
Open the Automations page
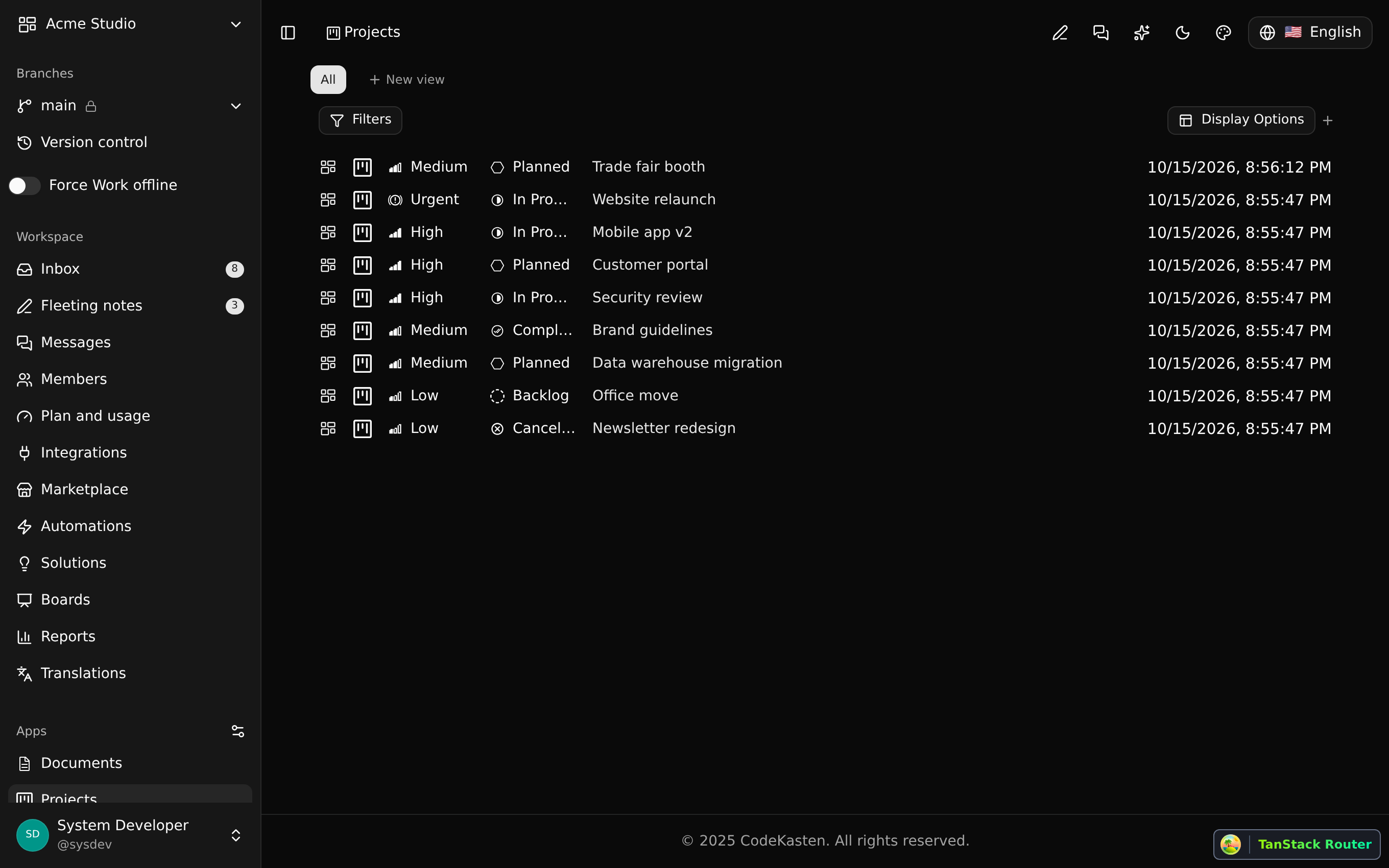(130, 526)
